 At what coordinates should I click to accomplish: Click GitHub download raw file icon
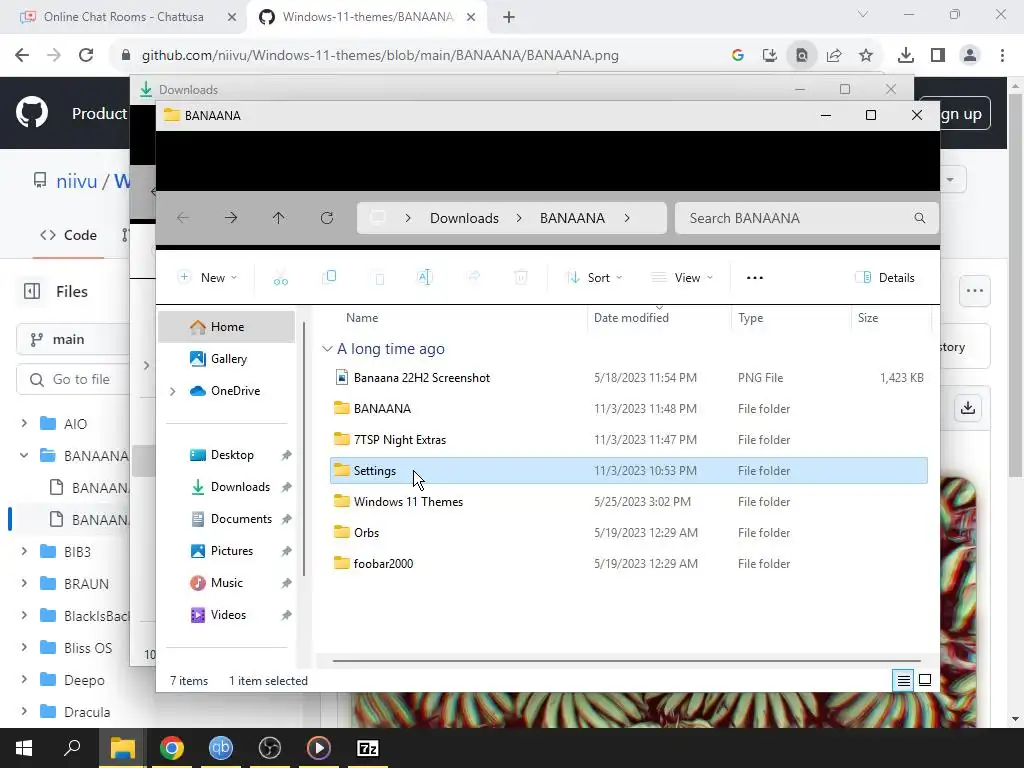point(968,408)
